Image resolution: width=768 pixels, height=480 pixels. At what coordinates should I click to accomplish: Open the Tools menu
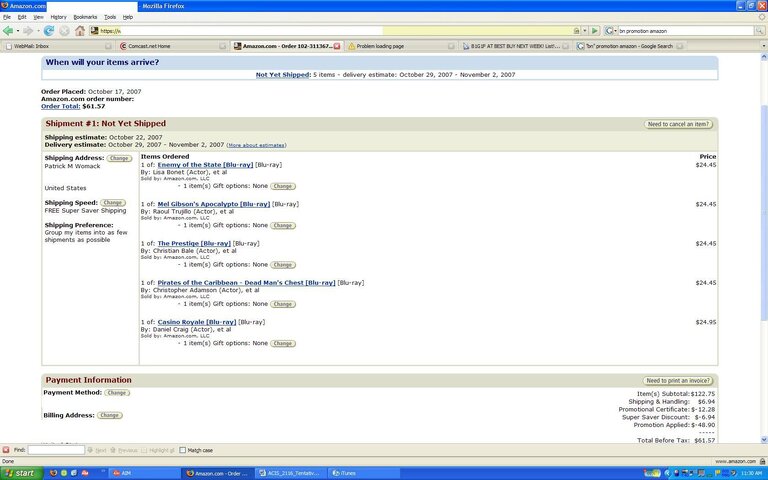(110, 17)
